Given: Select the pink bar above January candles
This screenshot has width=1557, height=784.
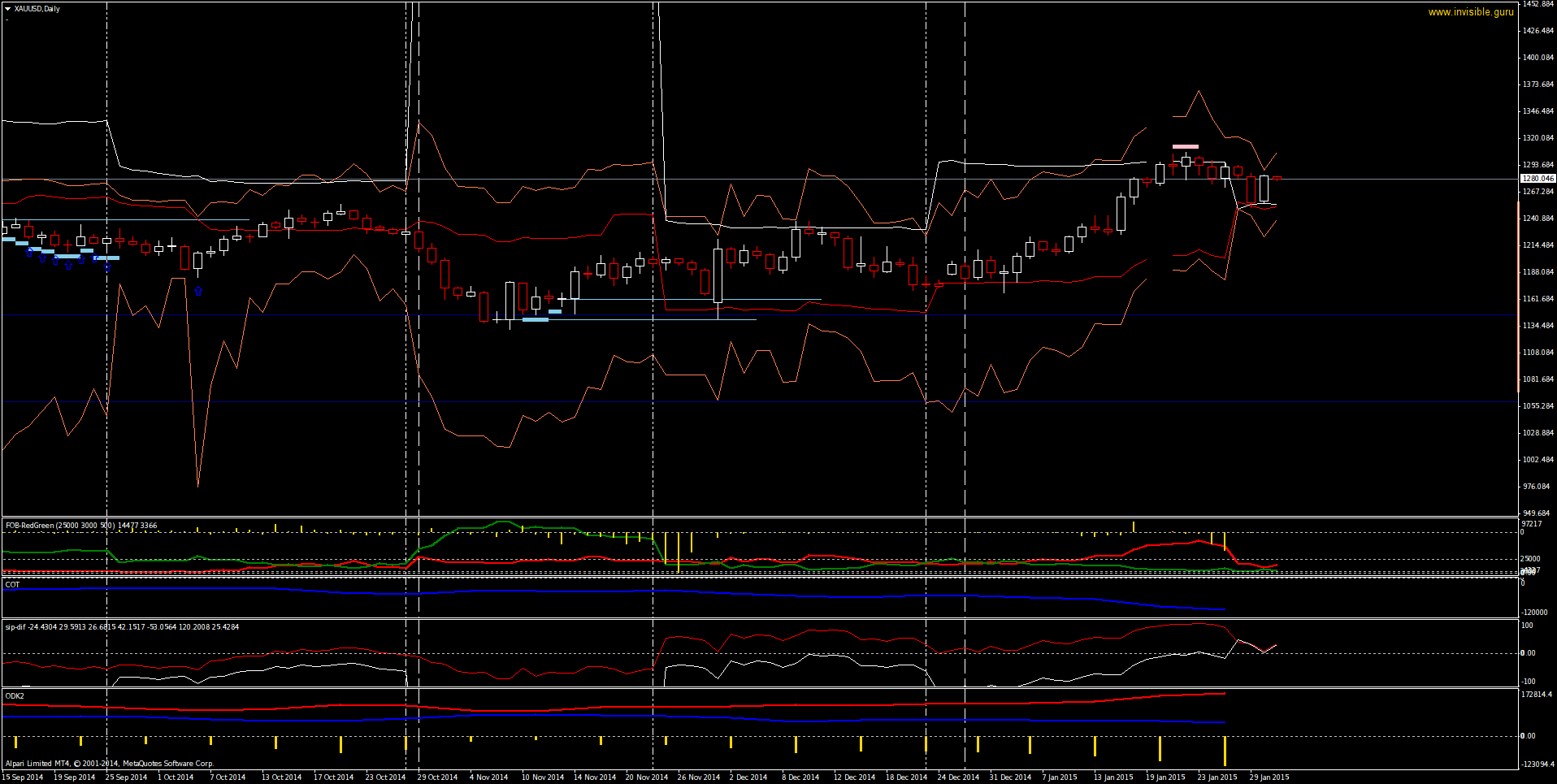Looking at the screenshot, I should point(1185,147).
